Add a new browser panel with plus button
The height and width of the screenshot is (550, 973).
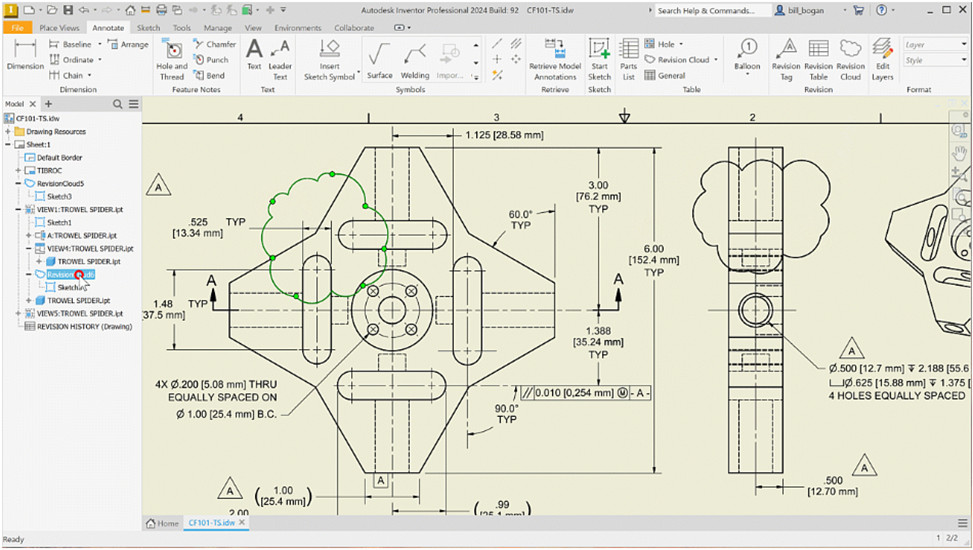pyautogui.click(x=48, y=104)
